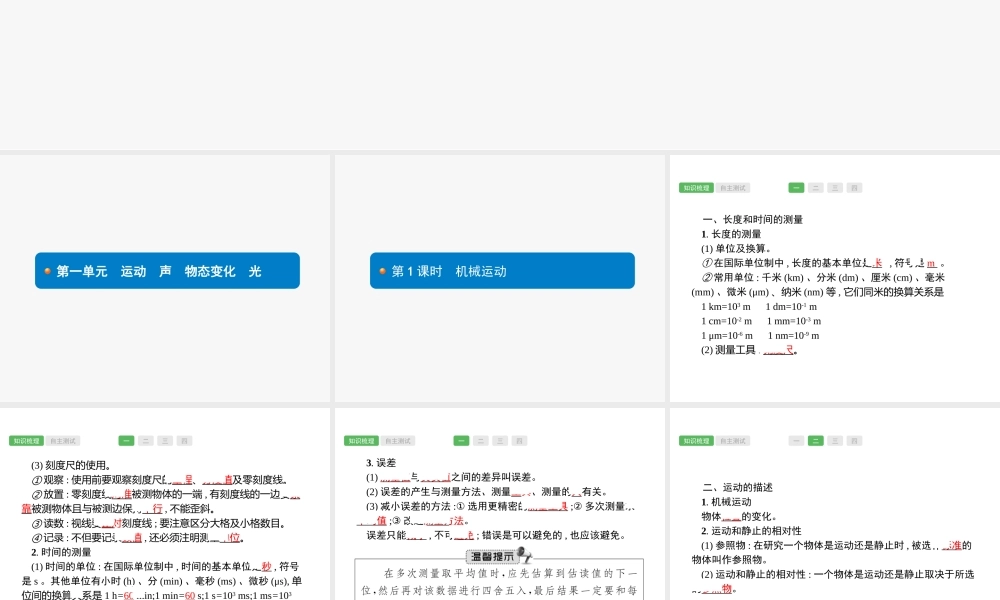
Task: Click the 温馨提示 label on the 误差 slide
Action: coord(491,557)
